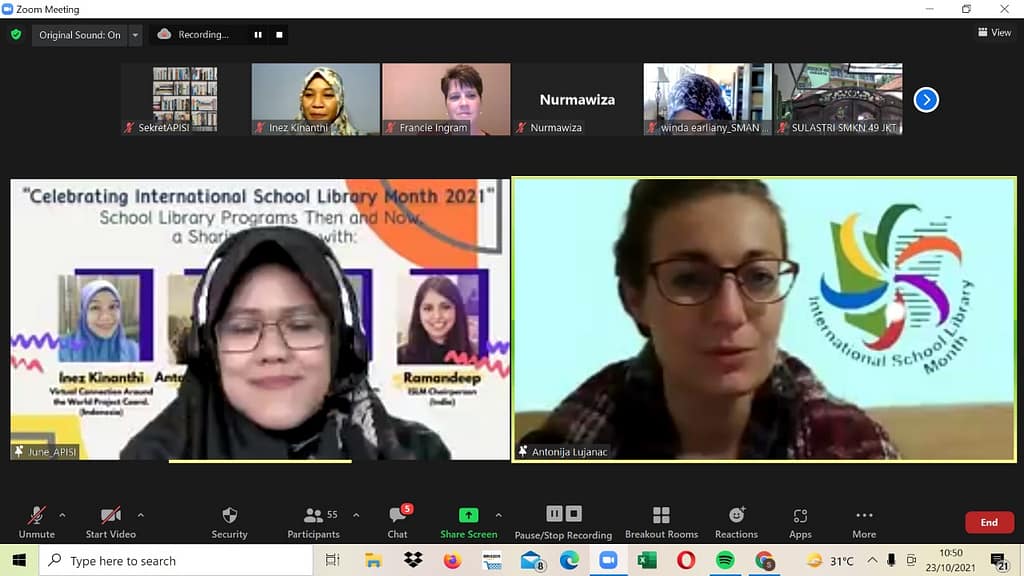Click the red End meeting button
1024x576 pixels.
988,522
